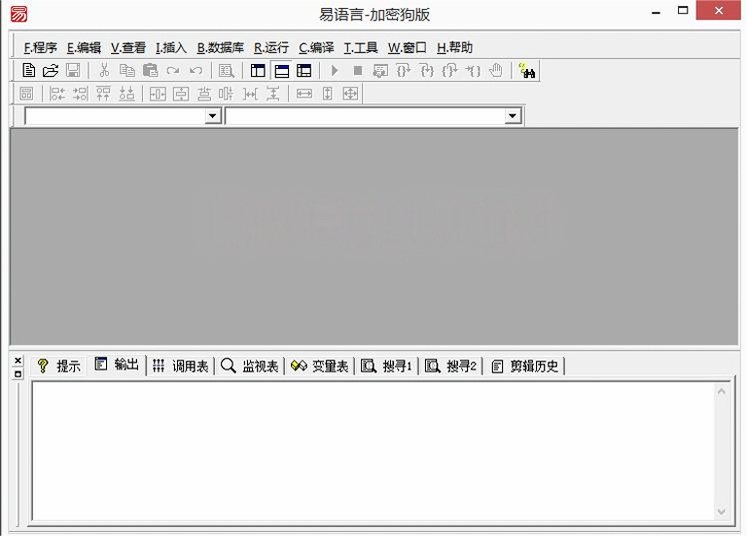Click the 易语言 app icon in title bar

[19, 14]
